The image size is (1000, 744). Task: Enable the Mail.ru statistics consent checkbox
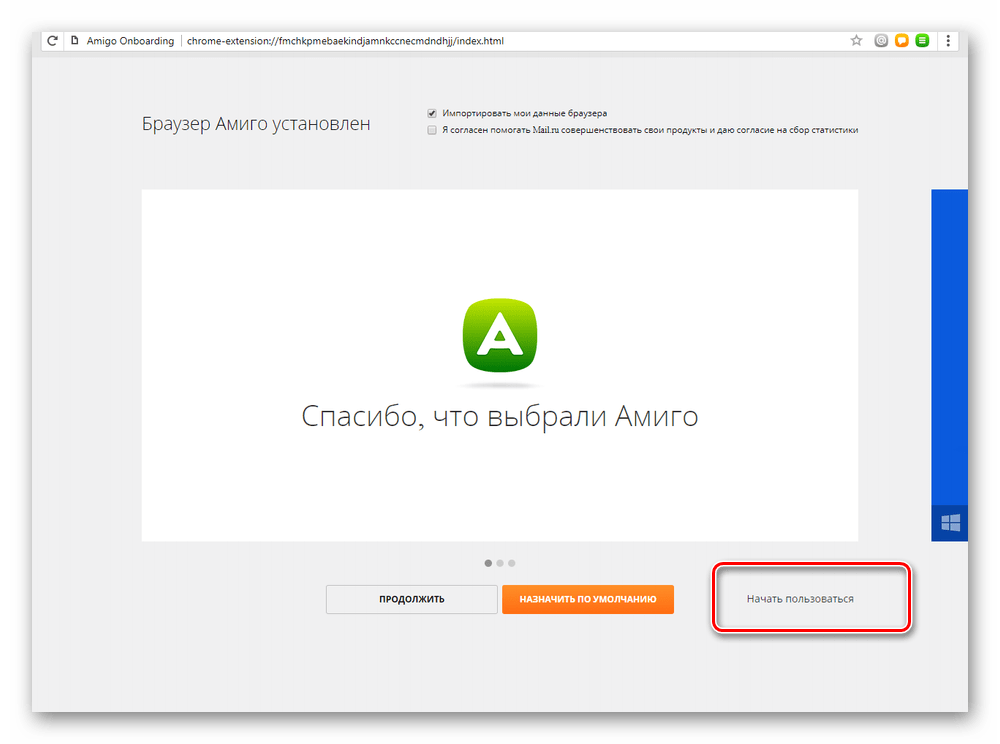432,130
